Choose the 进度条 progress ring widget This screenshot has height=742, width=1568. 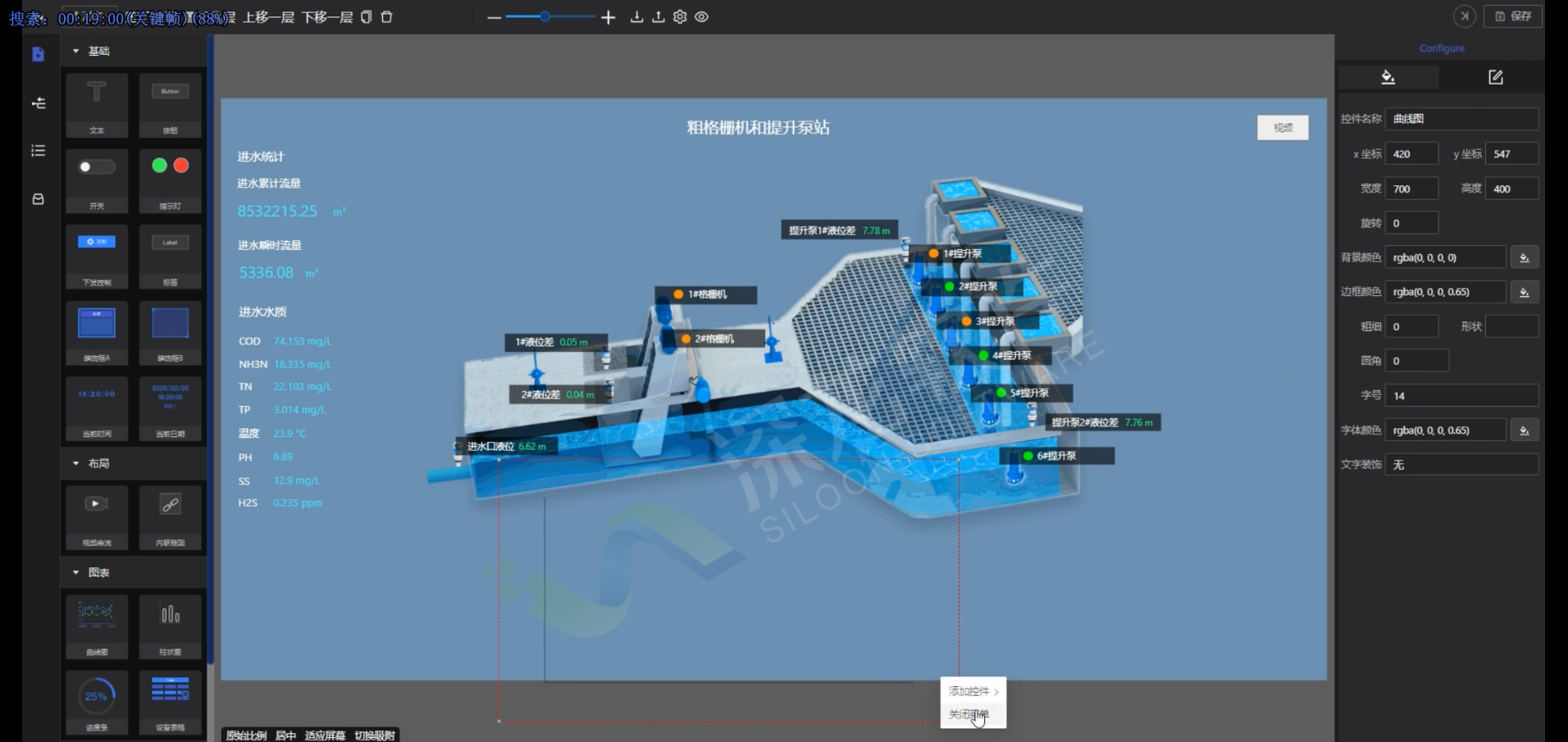point(97,701)
